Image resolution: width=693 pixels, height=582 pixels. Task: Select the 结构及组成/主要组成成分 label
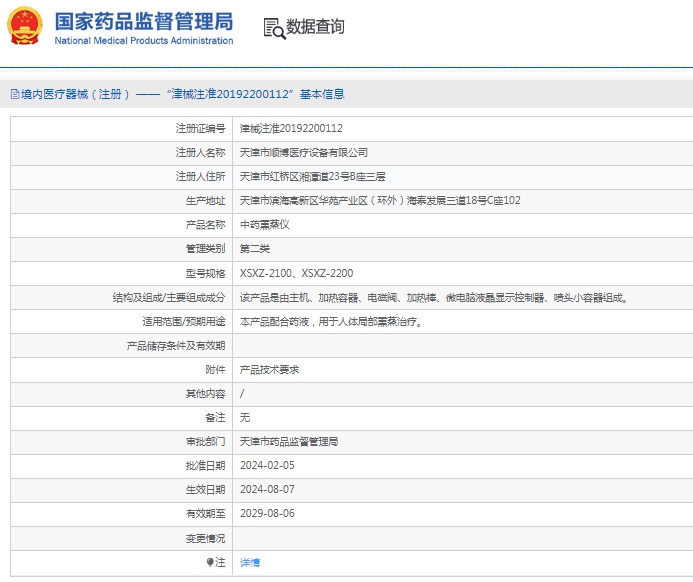(x=169, y=297)
